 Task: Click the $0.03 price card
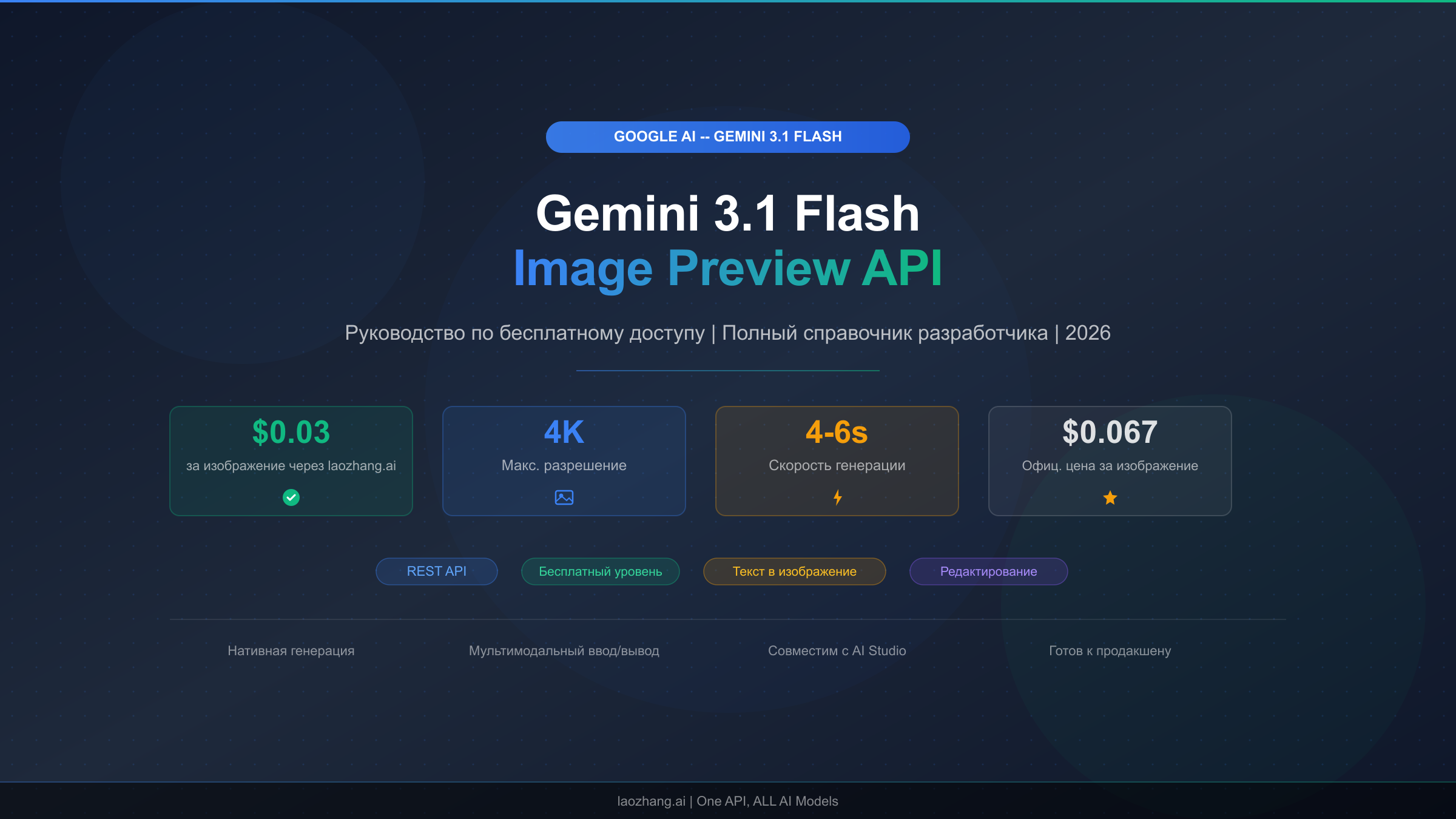[x=291, y=461]
